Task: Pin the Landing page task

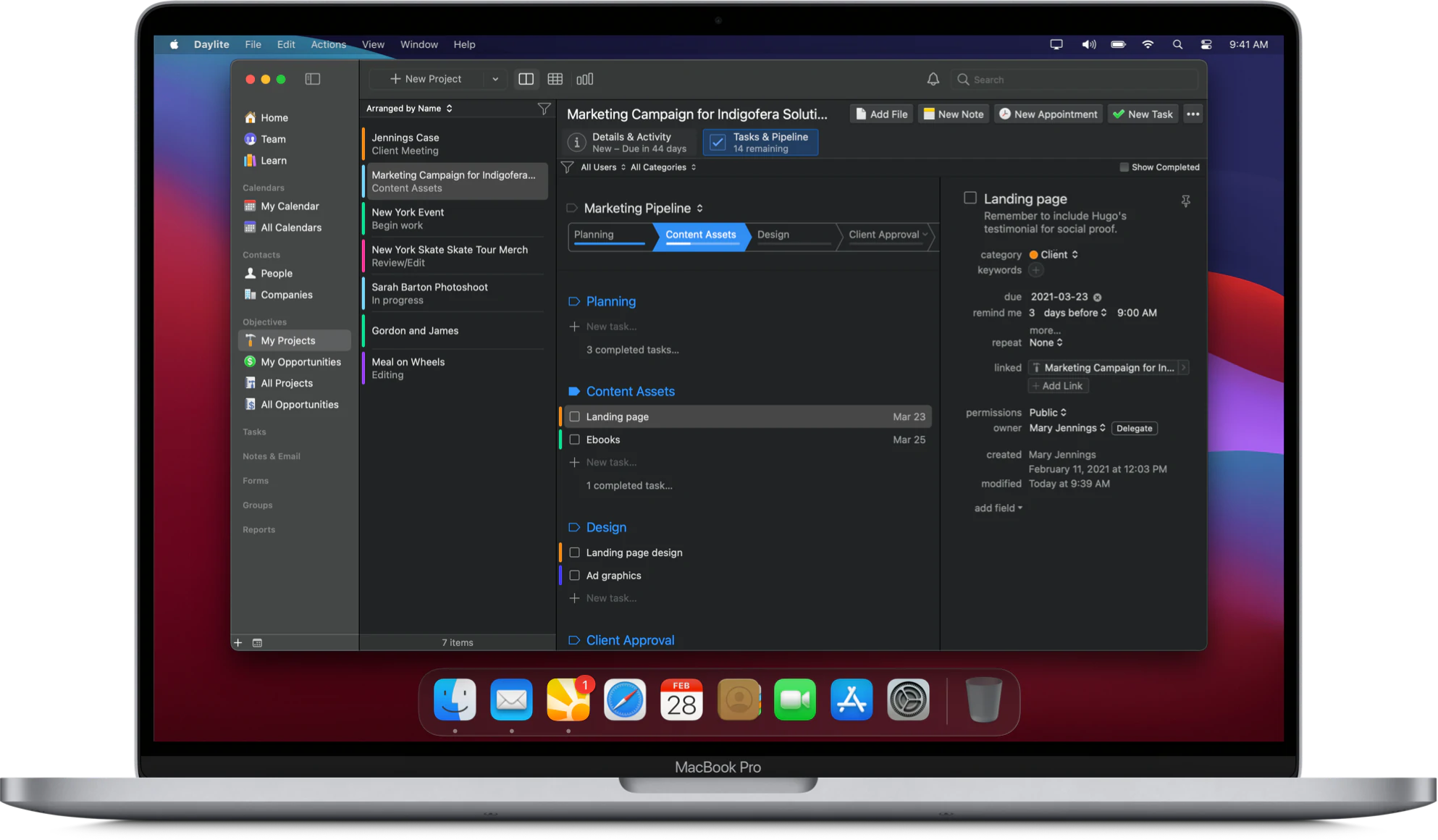Action: pos(1185,201)
